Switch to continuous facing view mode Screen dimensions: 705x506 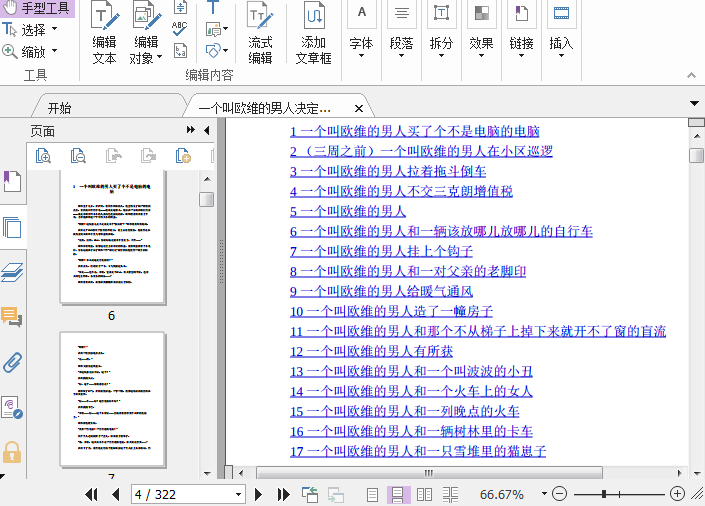click(450, 495)
